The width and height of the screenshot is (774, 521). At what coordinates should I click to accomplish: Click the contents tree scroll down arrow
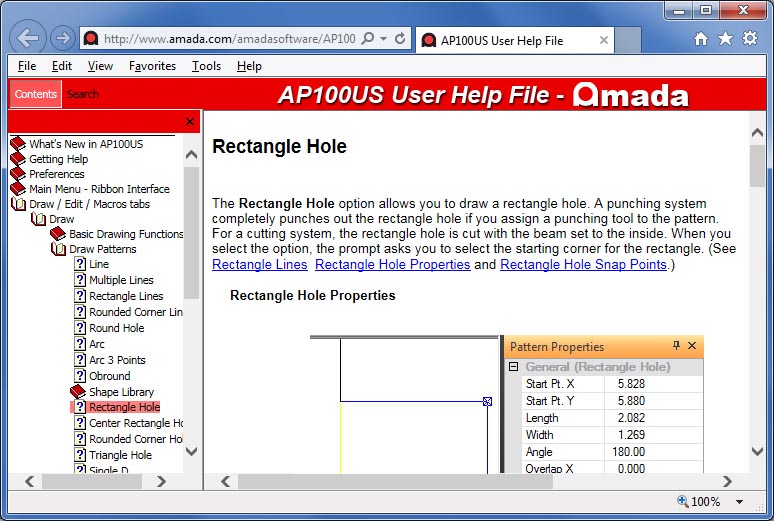coord(192,451)
